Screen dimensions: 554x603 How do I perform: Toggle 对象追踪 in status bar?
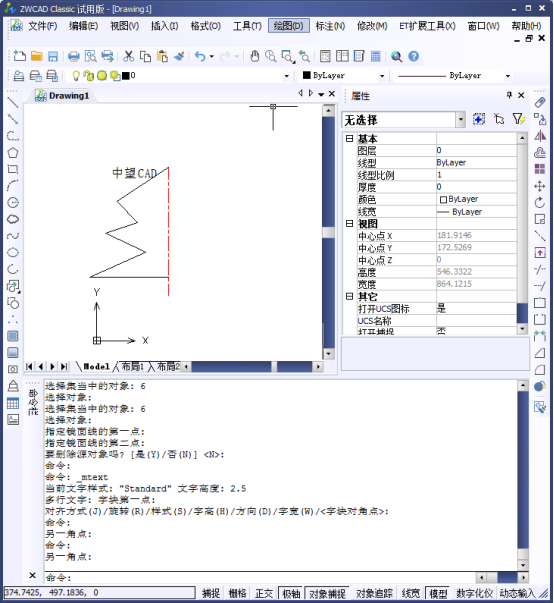[374, 593]
